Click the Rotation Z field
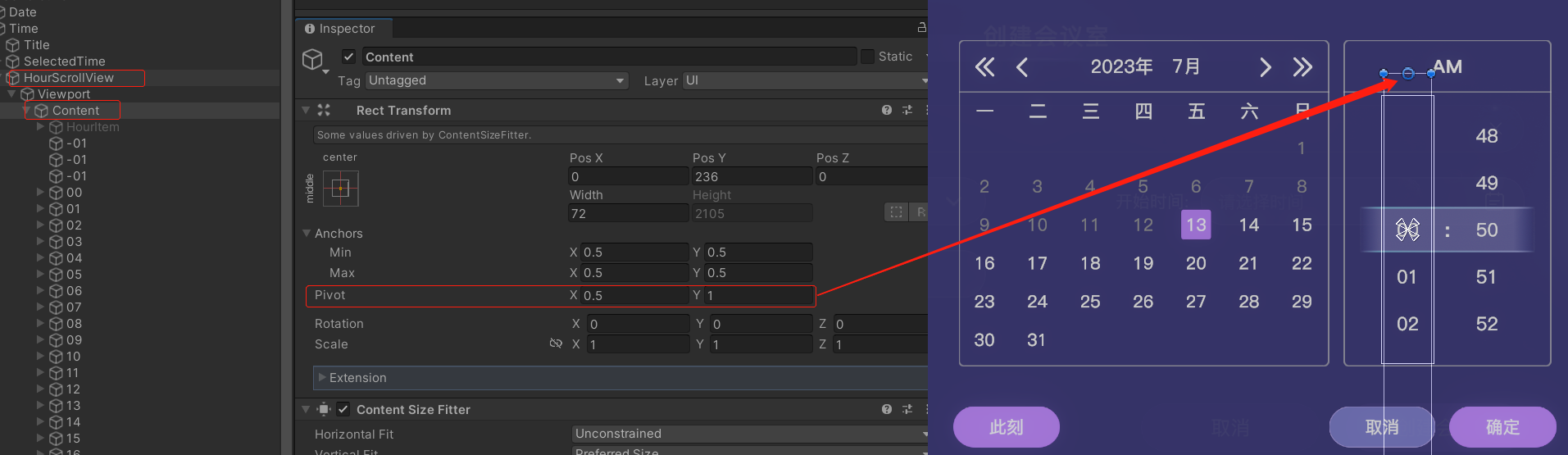Screen dimensions: 1568x455 point(881,324)
